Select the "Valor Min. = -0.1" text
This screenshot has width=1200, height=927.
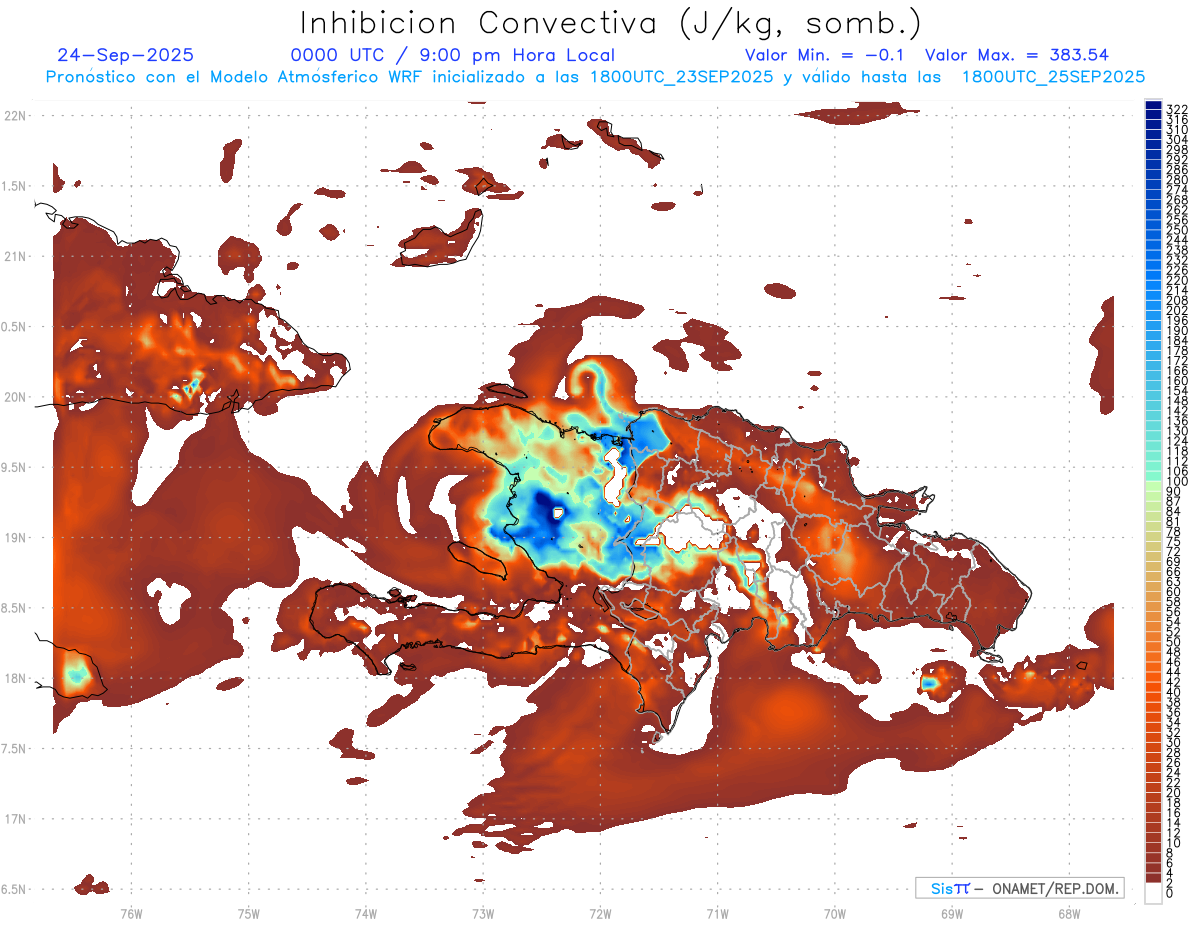(x=824, y=55)
